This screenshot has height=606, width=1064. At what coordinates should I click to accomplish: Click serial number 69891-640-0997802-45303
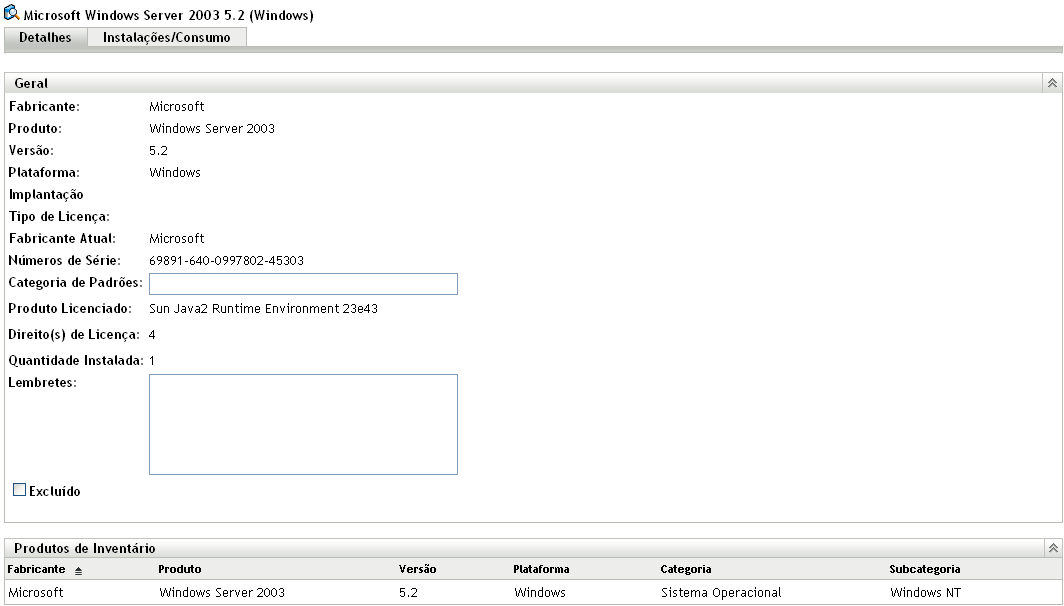pos(227,261)
